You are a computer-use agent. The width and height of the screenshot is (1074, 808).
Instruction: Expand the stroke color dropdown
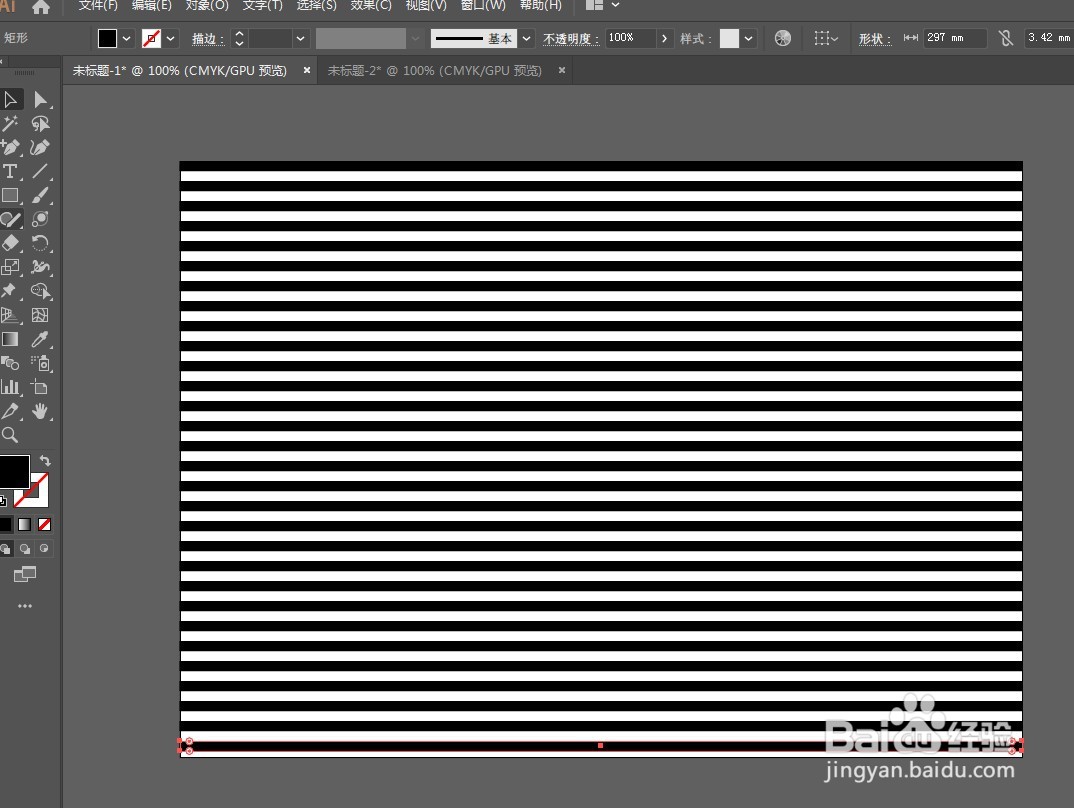171,38
